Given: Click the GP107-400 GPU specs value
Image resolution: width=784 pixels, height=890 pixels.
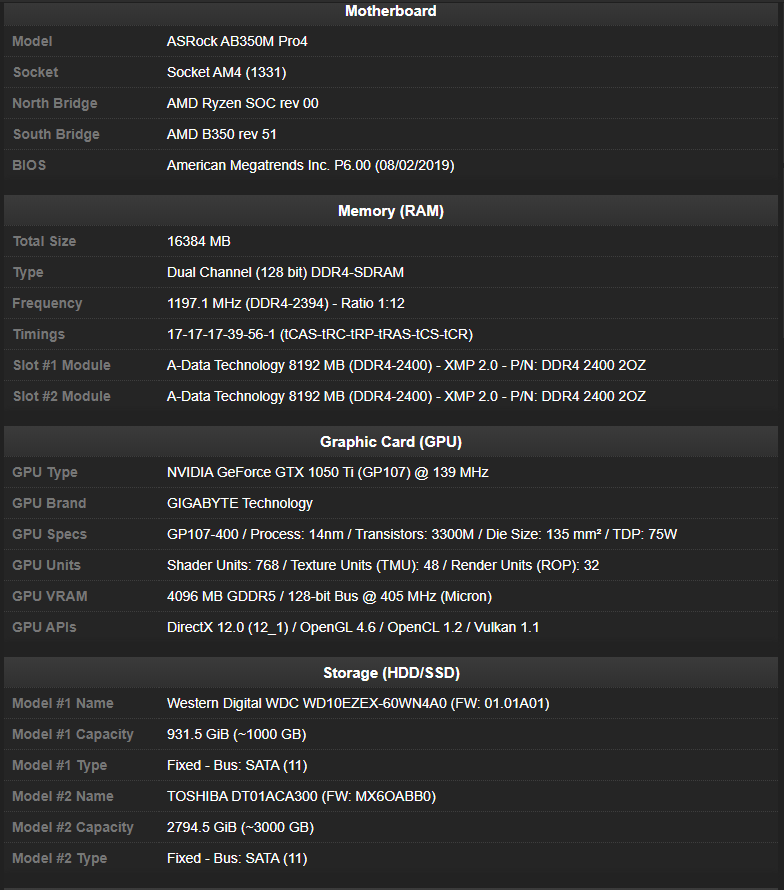Looking at the screenshot, I should pyautogui.click(x=422, y=535).
